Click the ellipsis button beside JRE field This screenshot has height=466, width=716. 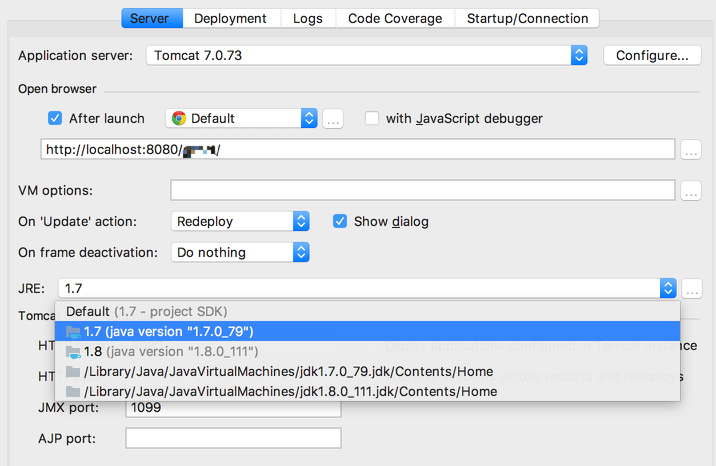[692, 288]
